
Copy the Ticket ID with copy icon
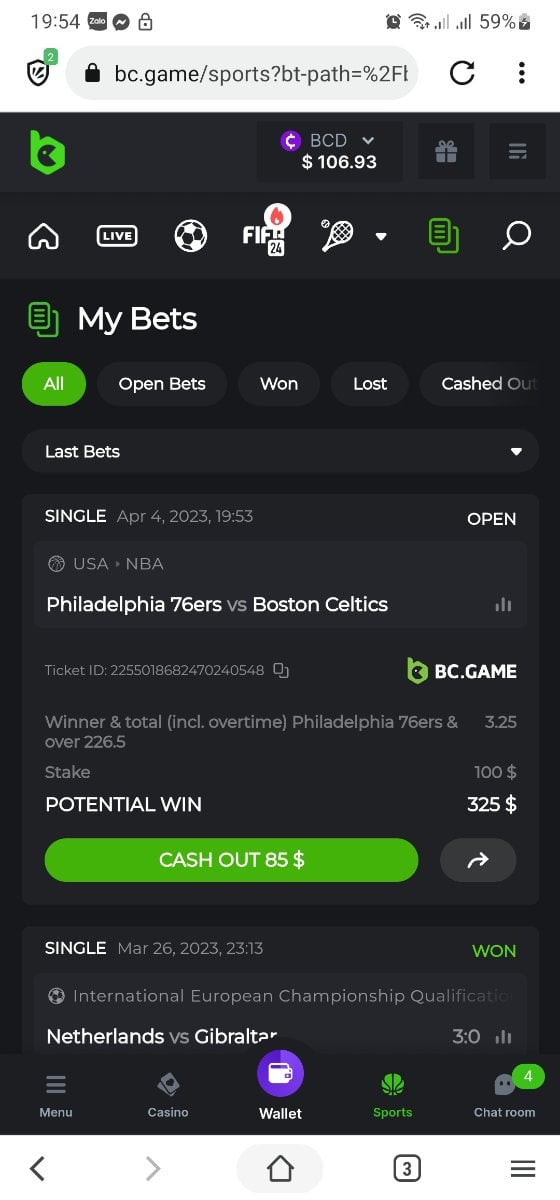[x=281, y=670]
